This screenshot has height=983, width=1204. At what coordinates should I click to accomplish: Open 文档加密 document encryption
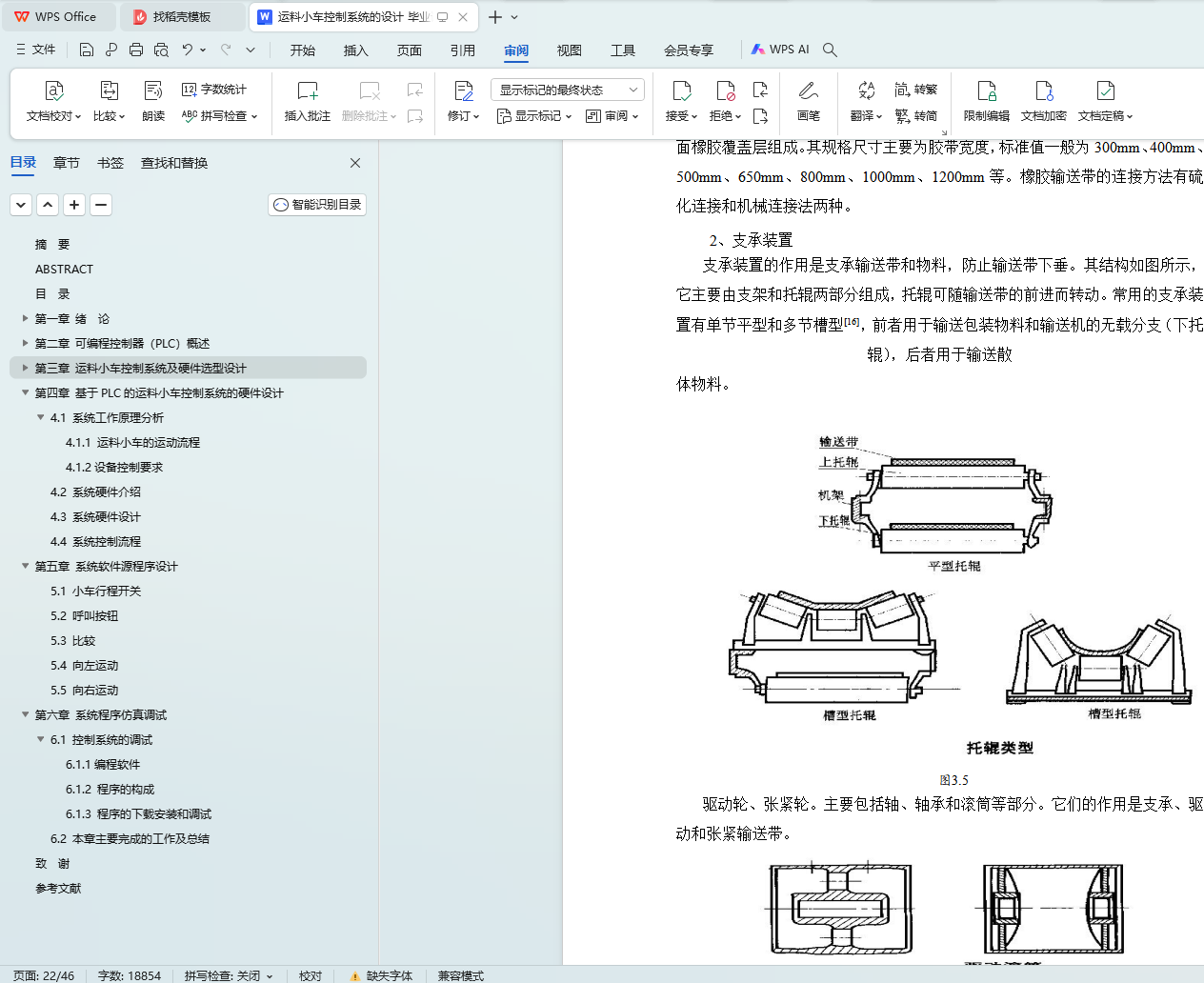(1044, 102)
